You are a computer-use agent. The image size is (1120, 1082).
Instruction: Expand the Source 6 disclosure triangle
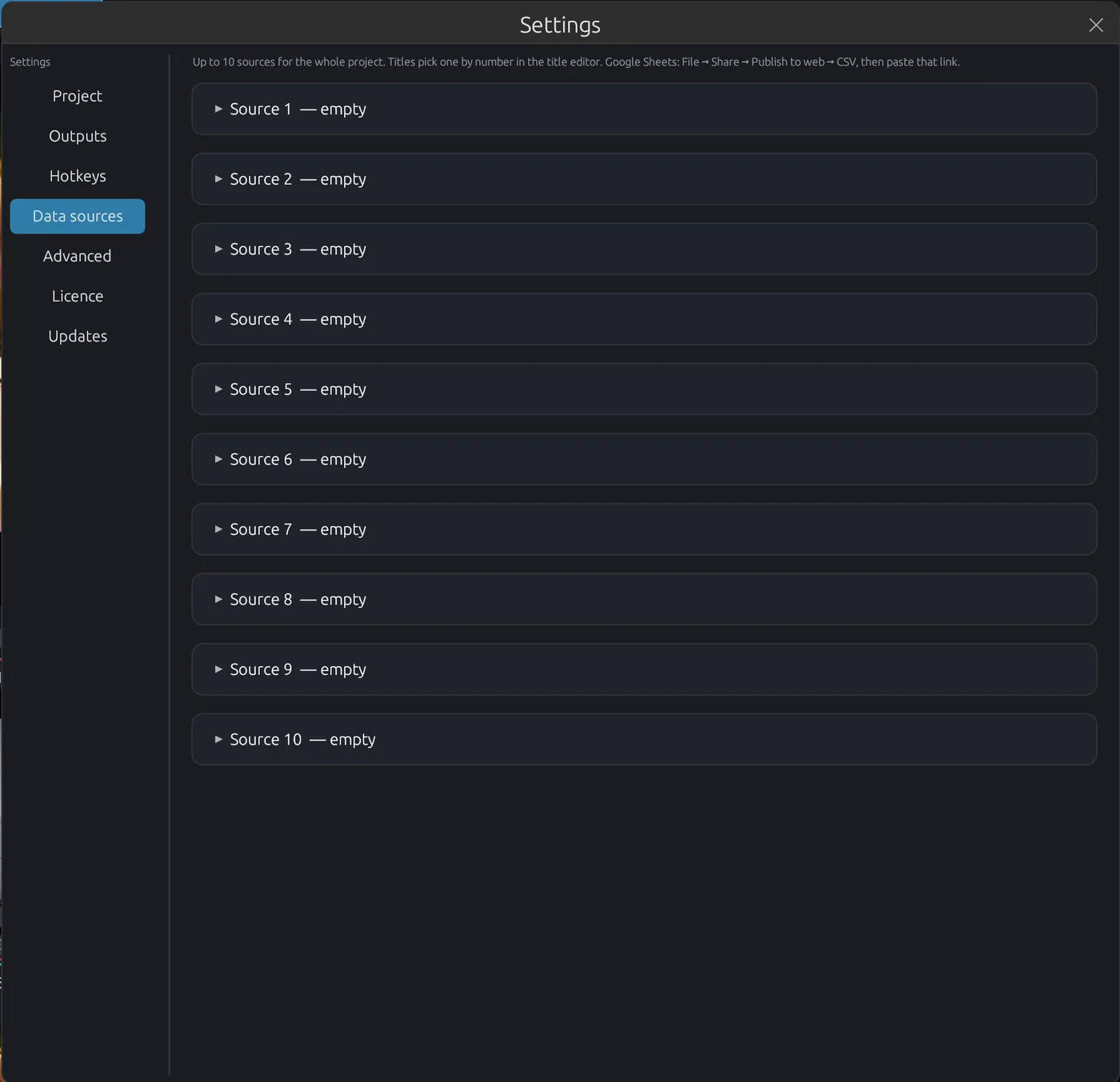click(218, 459)
